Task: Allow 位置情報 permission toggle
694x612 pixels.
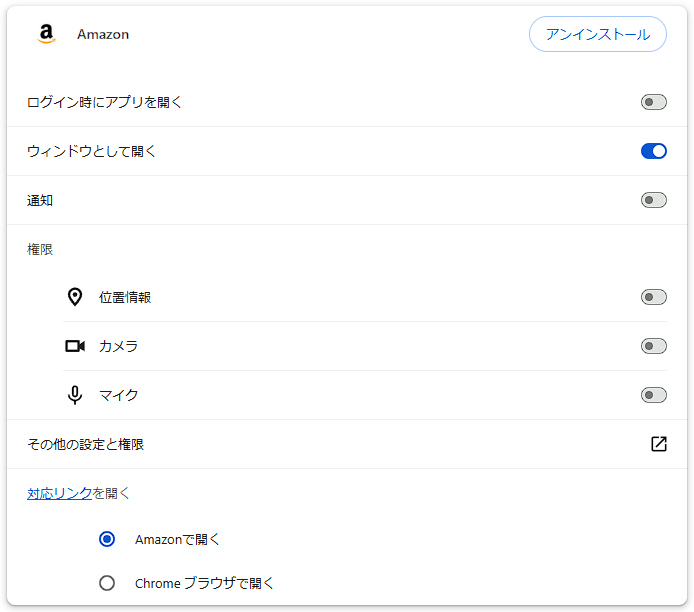Action: click(653, 297)
